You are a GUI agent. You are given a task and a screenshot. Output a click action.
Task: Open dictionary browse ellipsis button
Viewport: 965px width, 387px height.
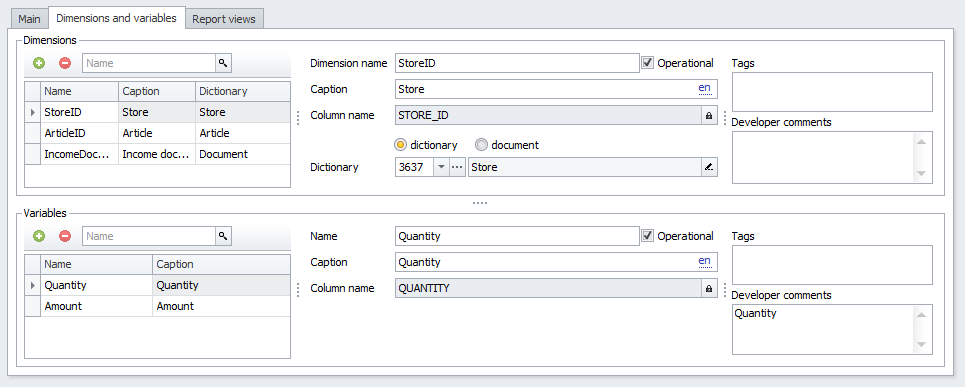tap(457, 167)
